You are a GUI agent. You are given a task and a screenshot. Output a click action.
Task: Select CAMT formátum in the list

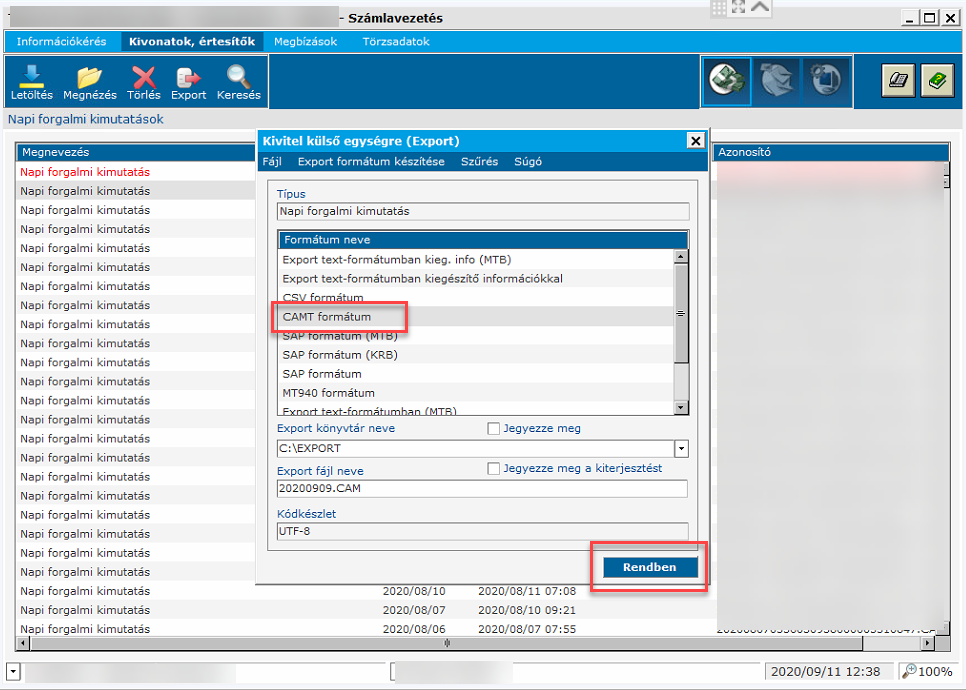(476, 317)
